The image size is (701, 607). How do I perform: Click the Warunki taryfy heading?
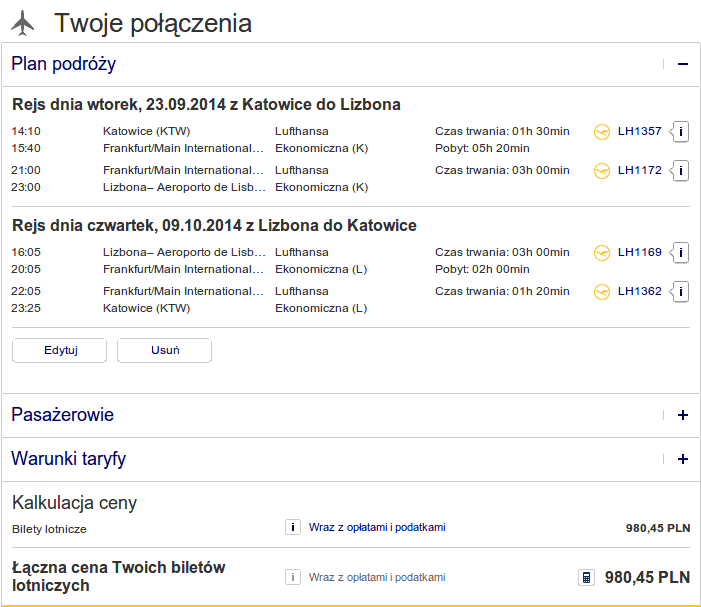click(x=68, y=459)
